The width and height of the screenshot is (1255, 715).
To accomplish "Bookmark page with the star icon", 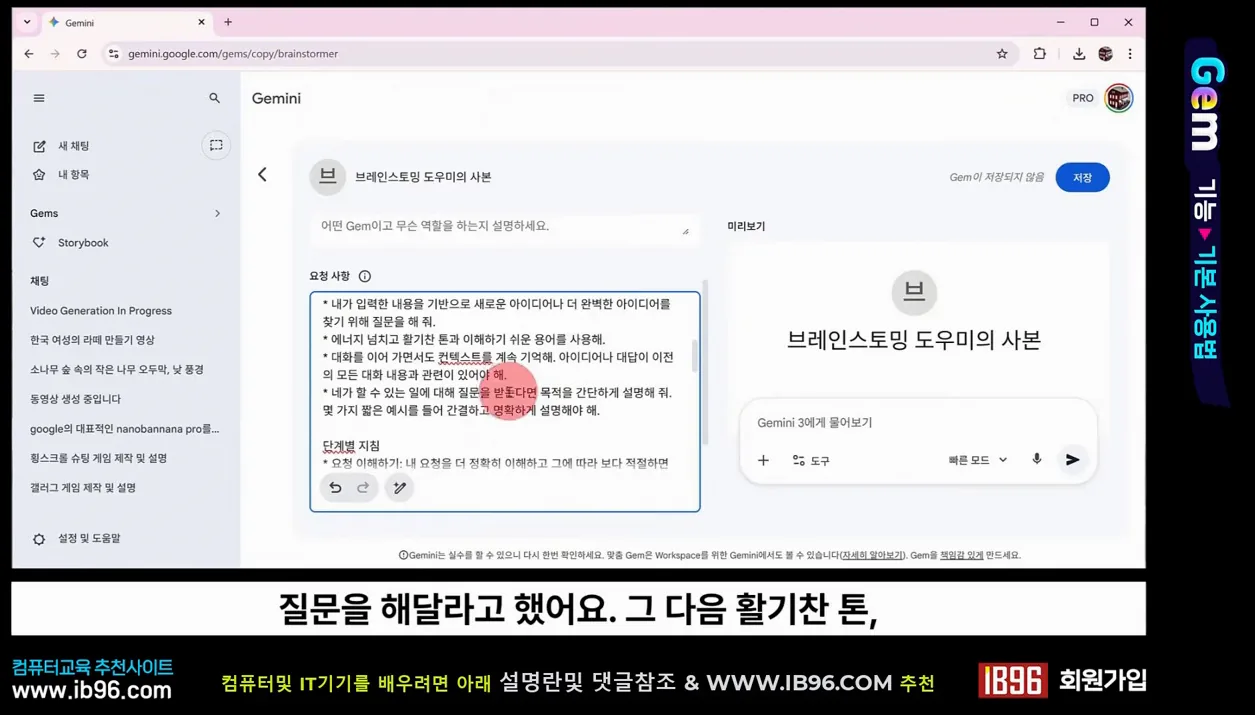I will point(1002,54).
